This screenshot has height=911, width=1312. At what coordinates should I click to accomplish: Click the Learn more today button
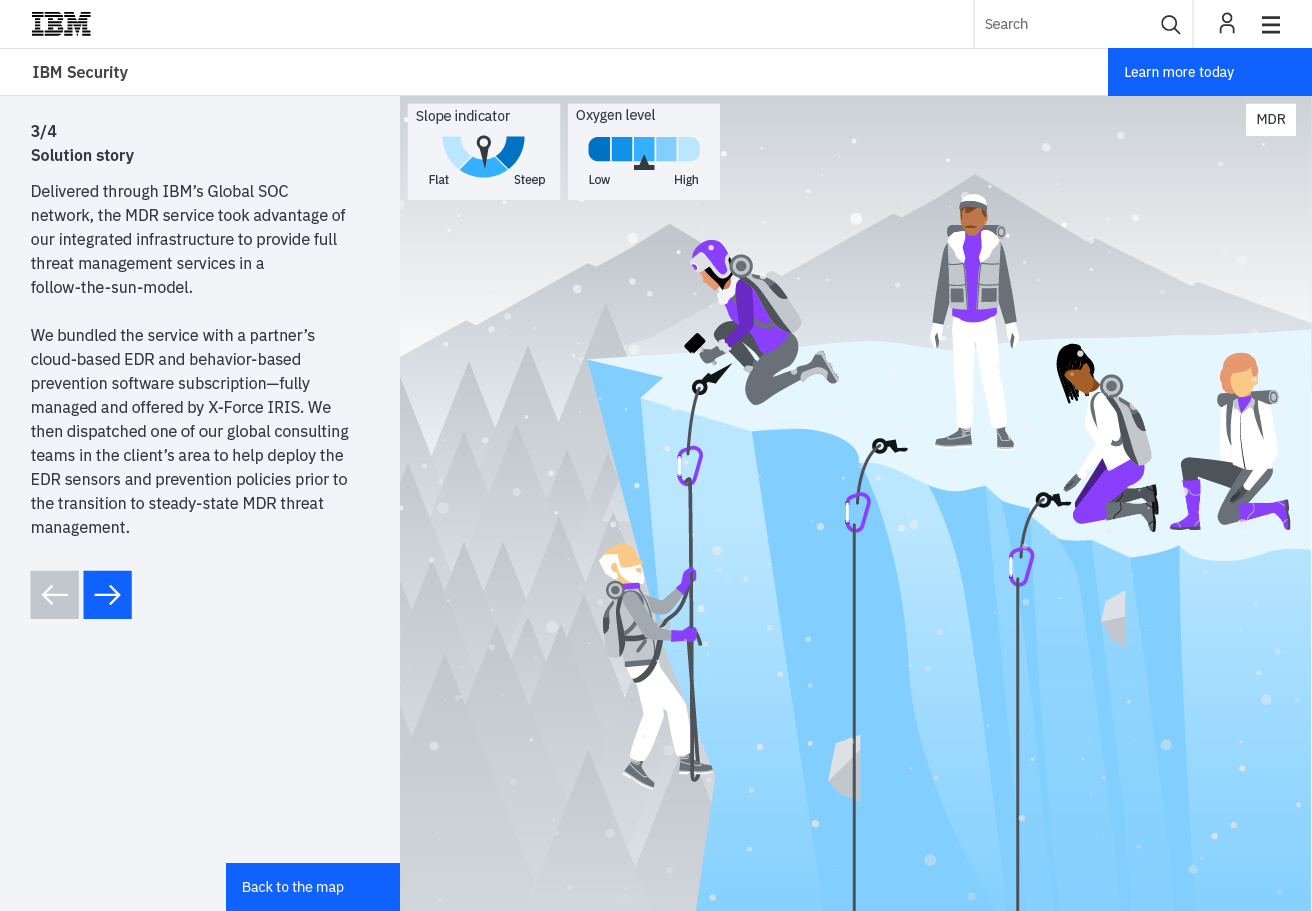click(x=1210, y=72)
